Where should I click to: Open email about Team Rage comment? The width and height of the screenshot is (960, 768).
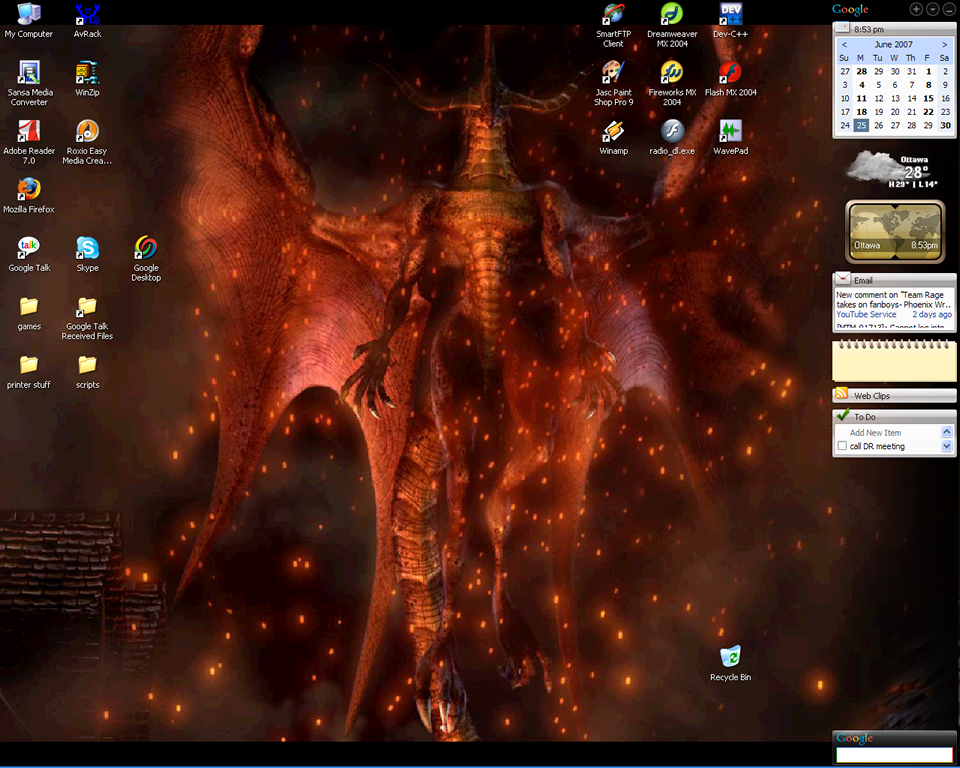coord(893,299)
